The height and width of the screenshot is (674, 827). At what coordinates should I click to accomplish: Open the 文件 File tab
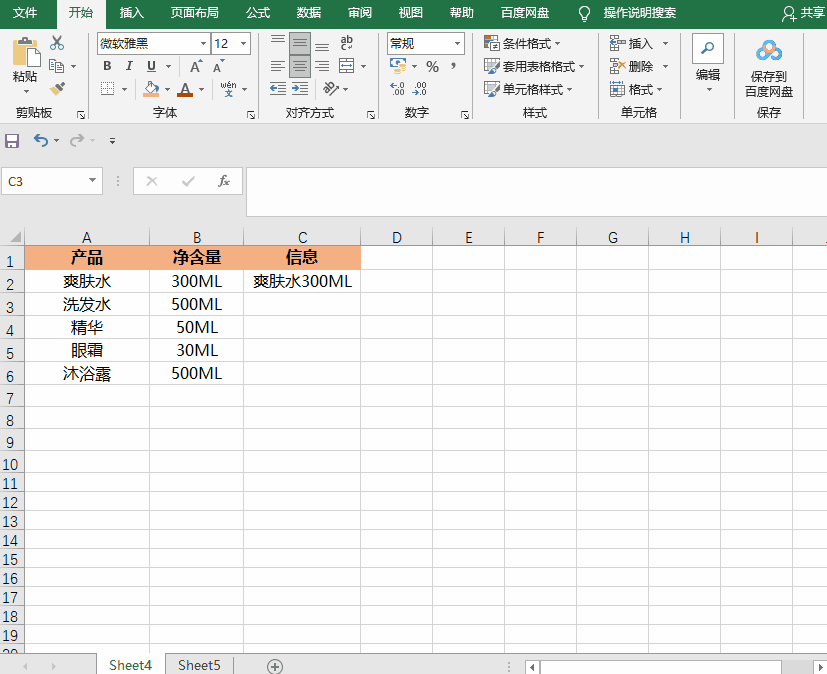click(25, 13)
